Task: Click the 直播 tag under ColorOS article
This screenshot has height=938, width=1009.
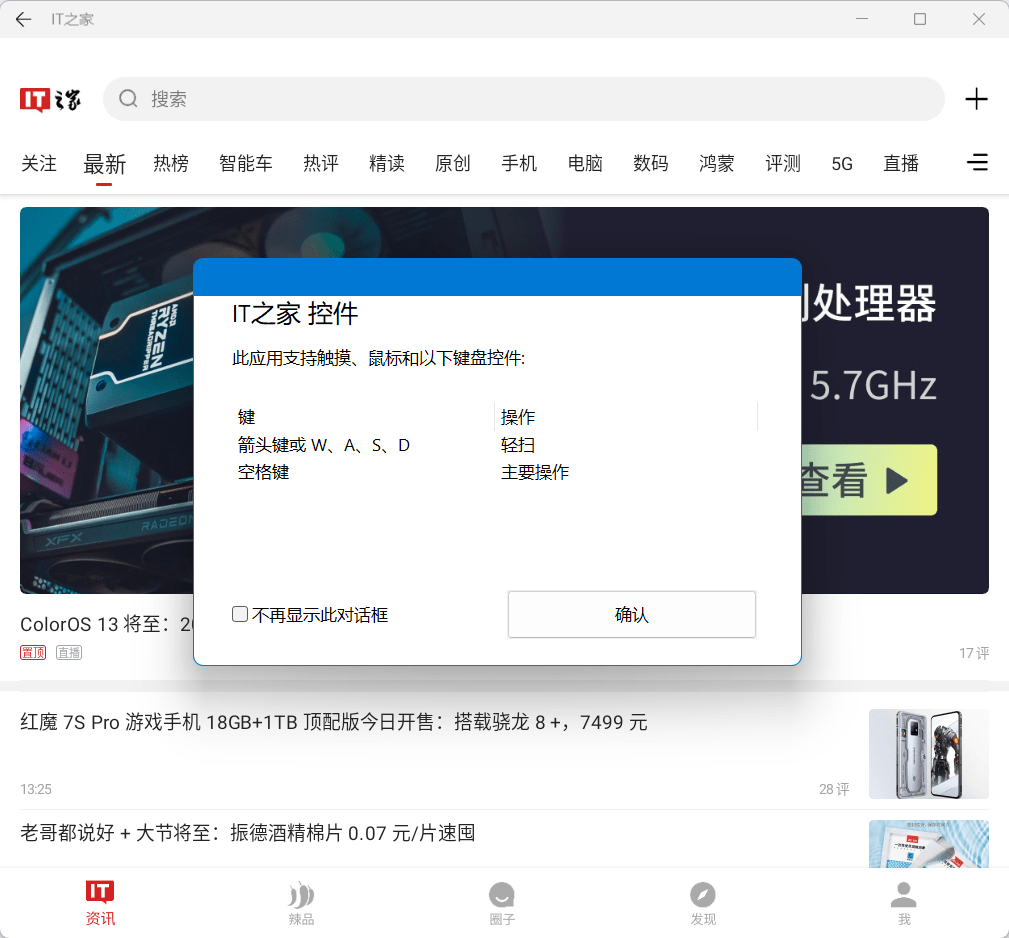Action: coord(69,653)
